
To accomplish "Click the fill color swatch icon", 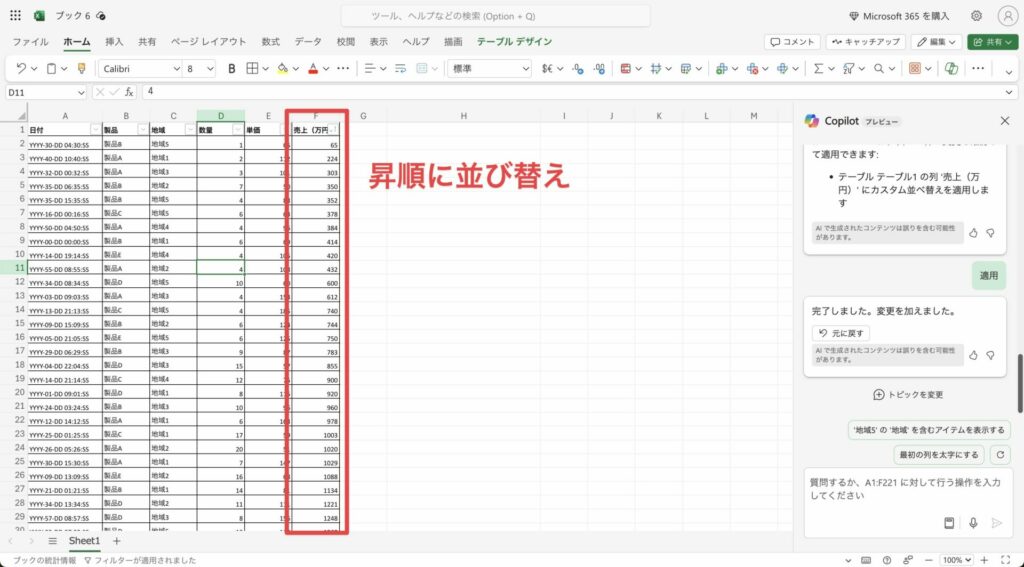I will point(282,69).
